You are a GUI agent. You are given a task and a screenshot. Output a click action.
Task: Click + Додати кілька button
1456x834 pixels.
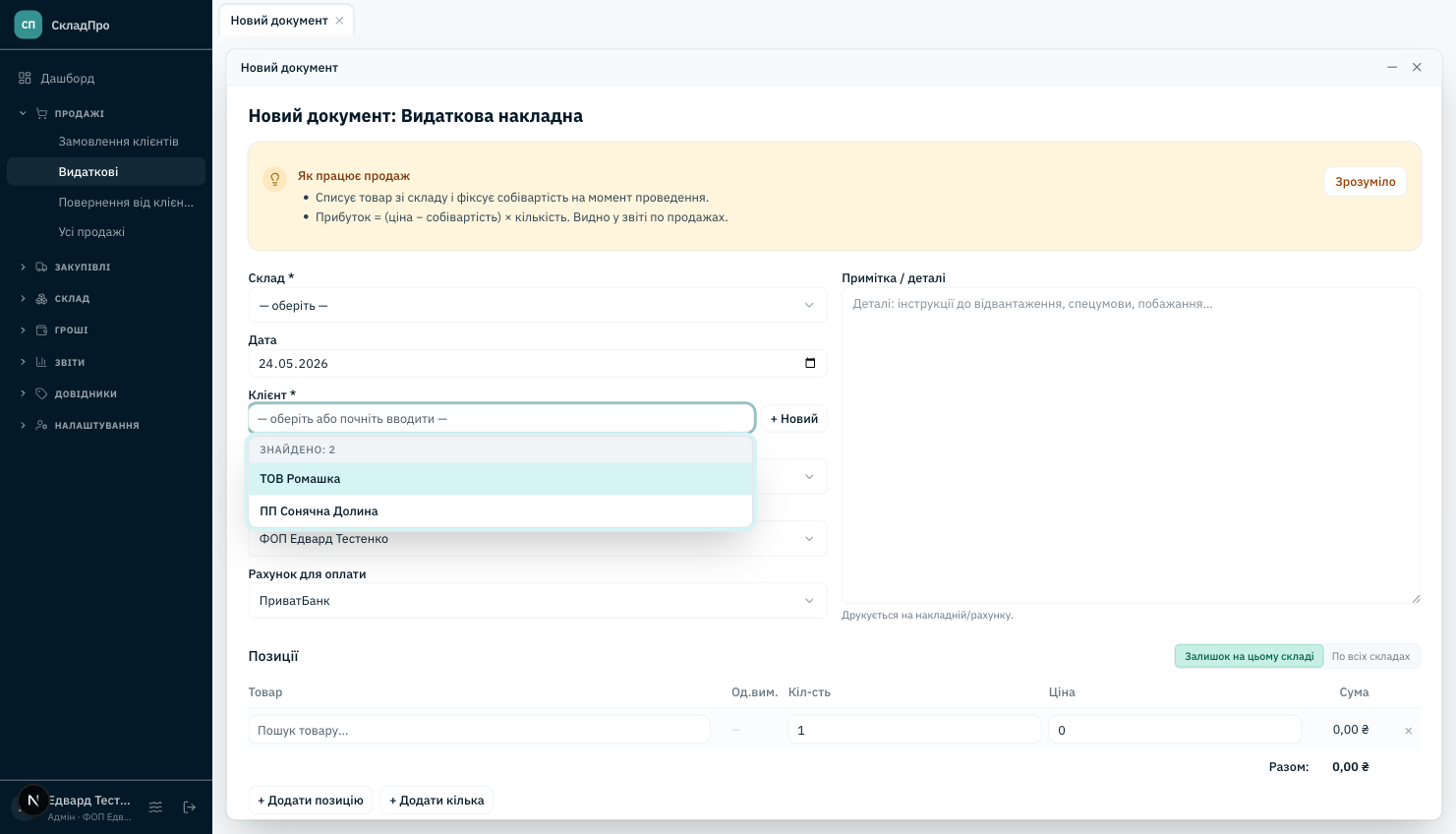point(437,801)
